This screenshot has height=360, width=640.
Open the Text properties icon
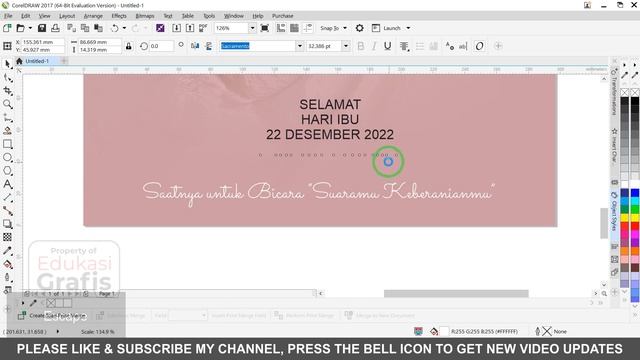(x=450, y=46)
